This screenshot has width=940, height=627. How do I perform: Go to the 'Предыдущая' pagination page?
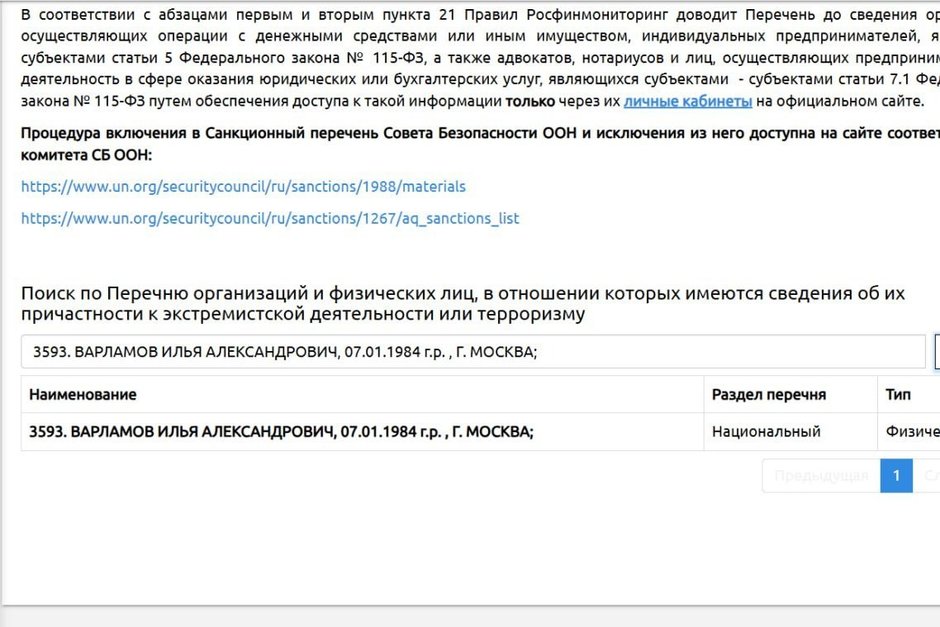tap(821, 476)
